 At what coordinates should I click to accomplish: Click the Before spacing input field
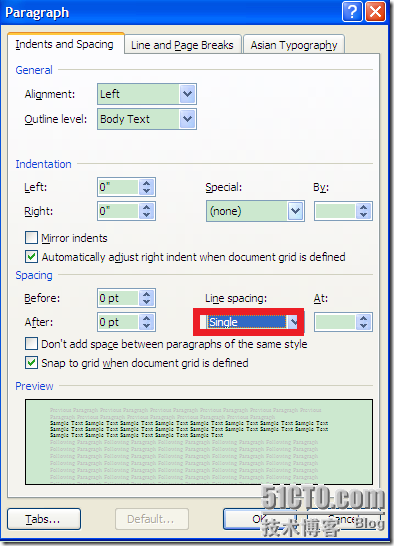(119, 298)
